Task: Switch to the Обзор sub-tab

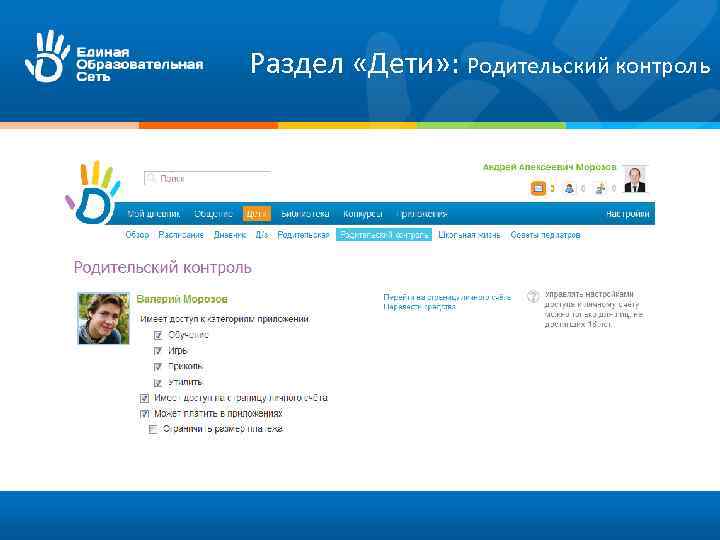Action: click(137, 235)
